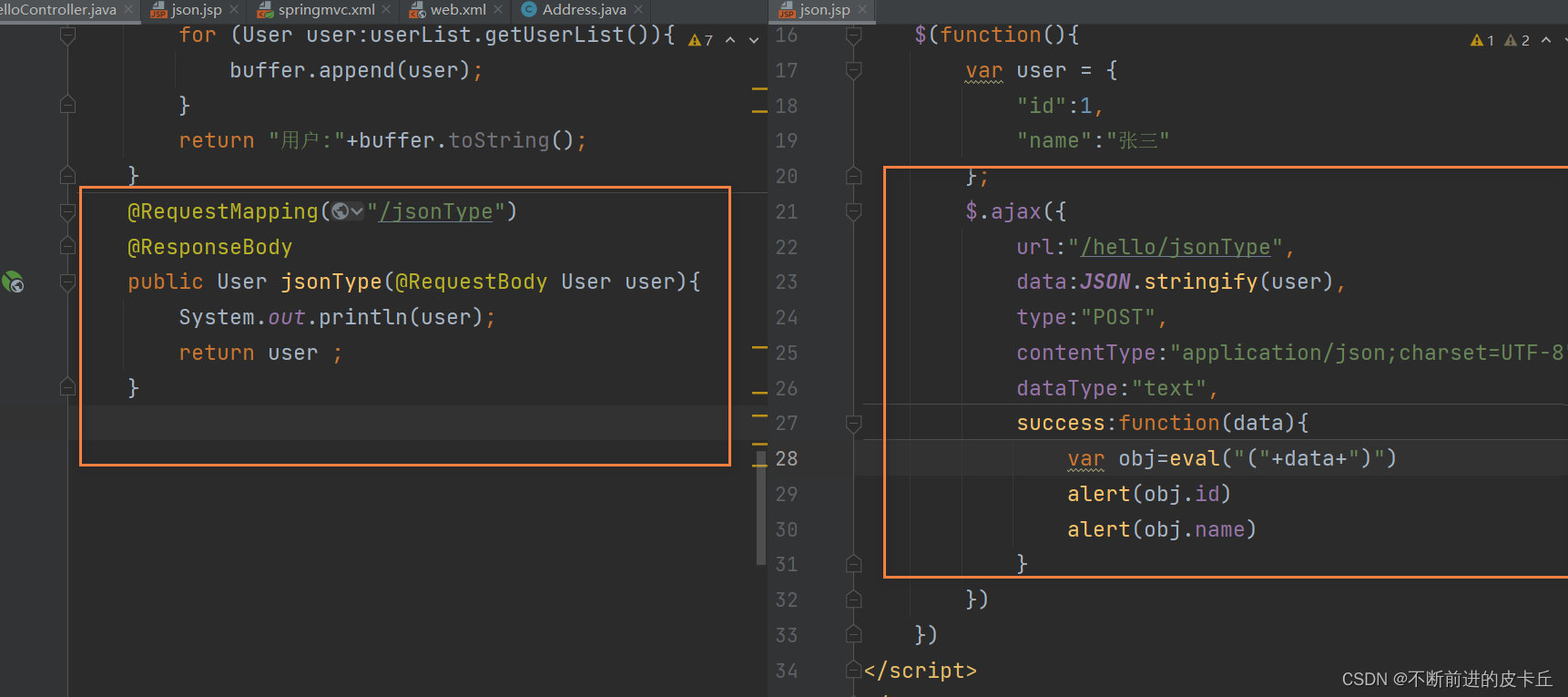Image resolution: width=1568 pixels, height=697 pixels.
Task: Close the HelloController.java tab
Action: pos(128,10)
